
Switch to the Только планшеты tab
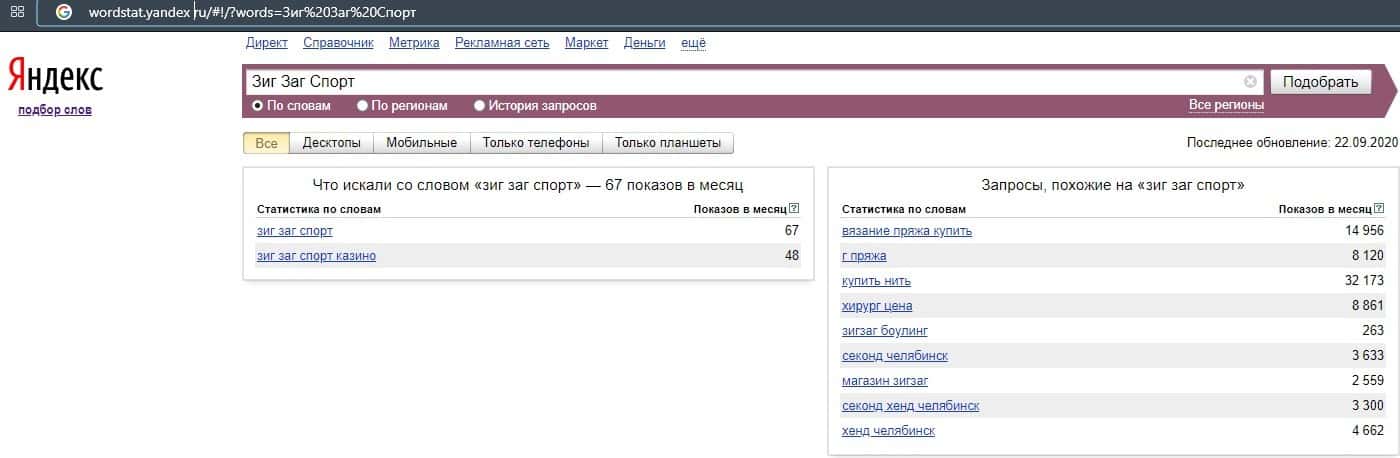(668, 143)
